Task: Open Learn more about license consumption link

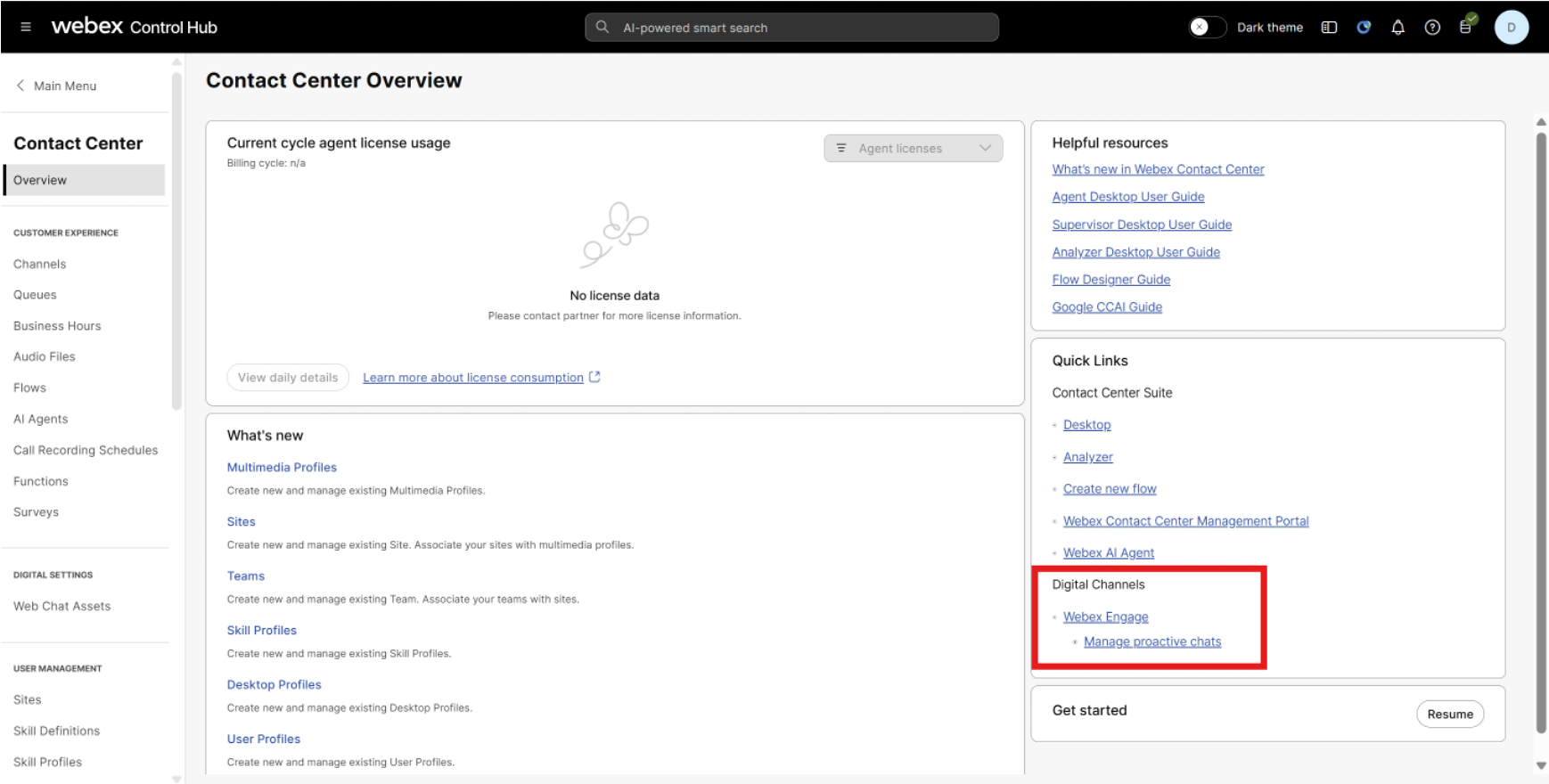Action: coord(473,378)
